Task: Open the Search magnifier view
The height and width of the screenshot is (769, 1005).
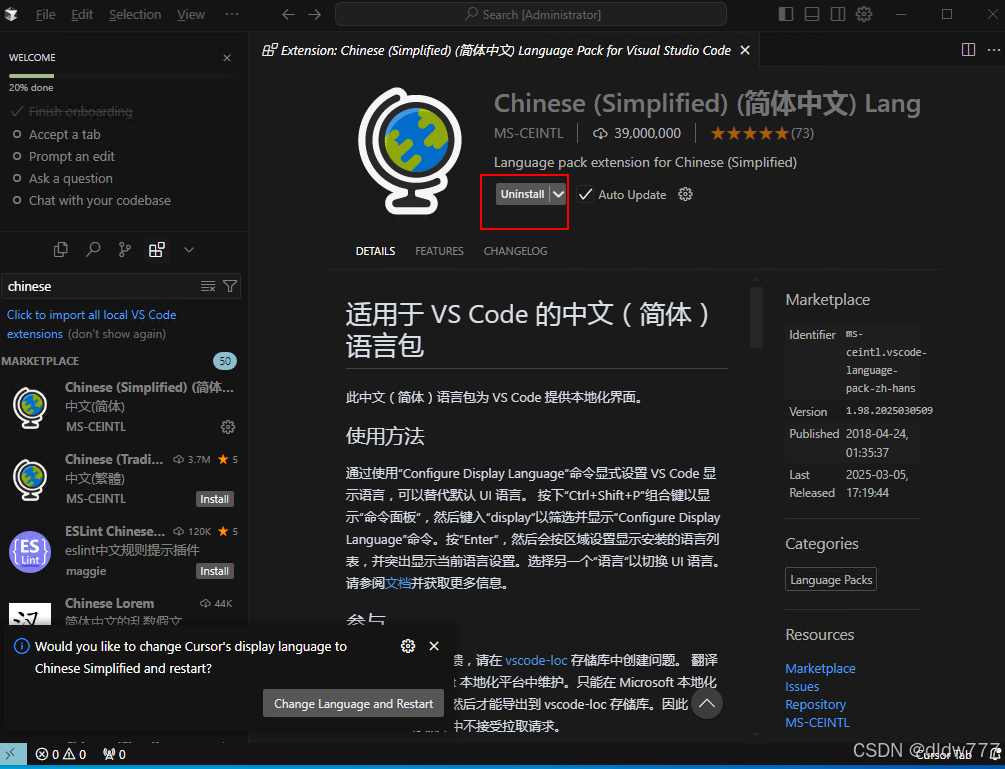Action: point(93,249)
